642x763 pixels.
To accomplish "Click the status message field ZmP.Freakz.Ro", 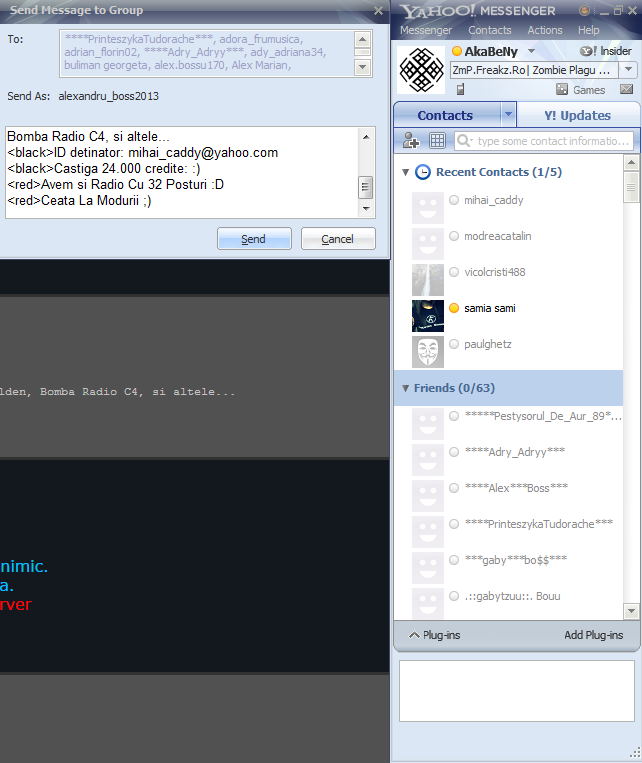I will [x=534, y=70].
